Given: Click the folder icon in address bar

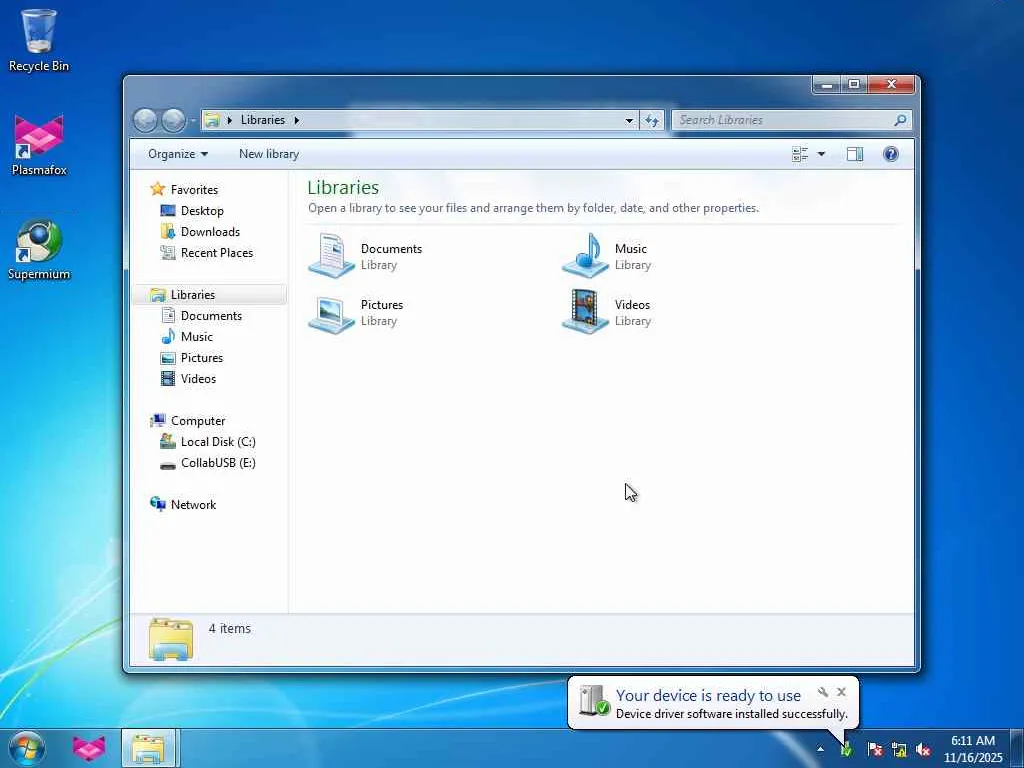Looking at the screenshot, I should pyautogui.click(x=212, y=120).
